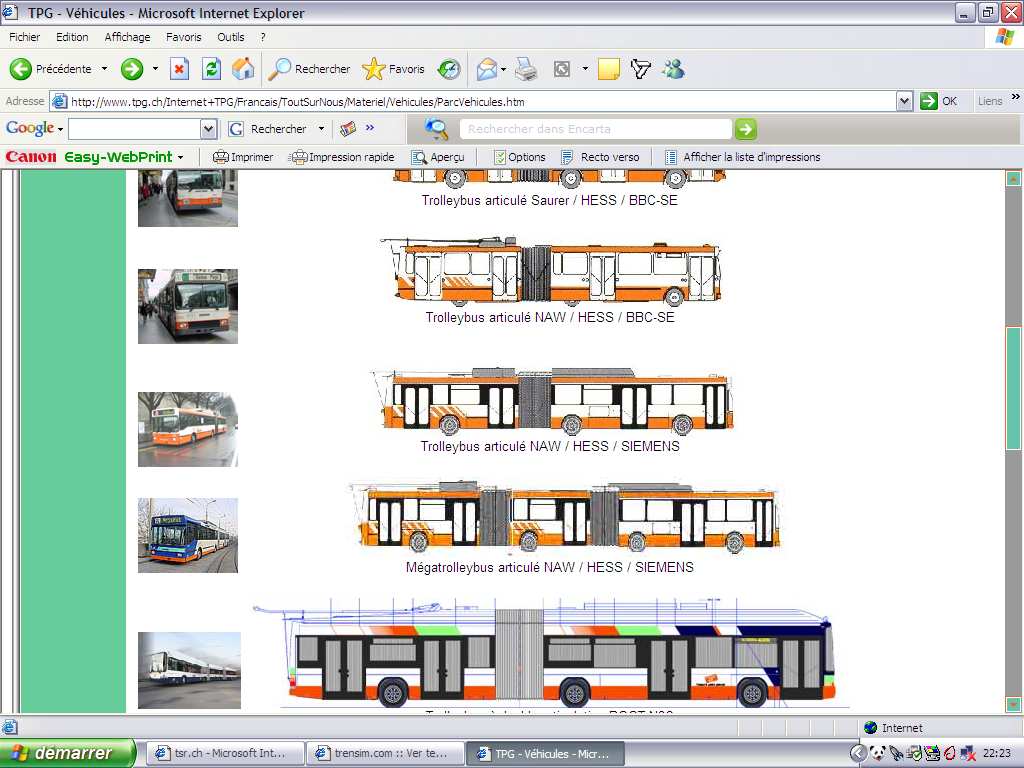1024x768 pixels.
Task: Open the Outils menu
Action: click(230, 37)
